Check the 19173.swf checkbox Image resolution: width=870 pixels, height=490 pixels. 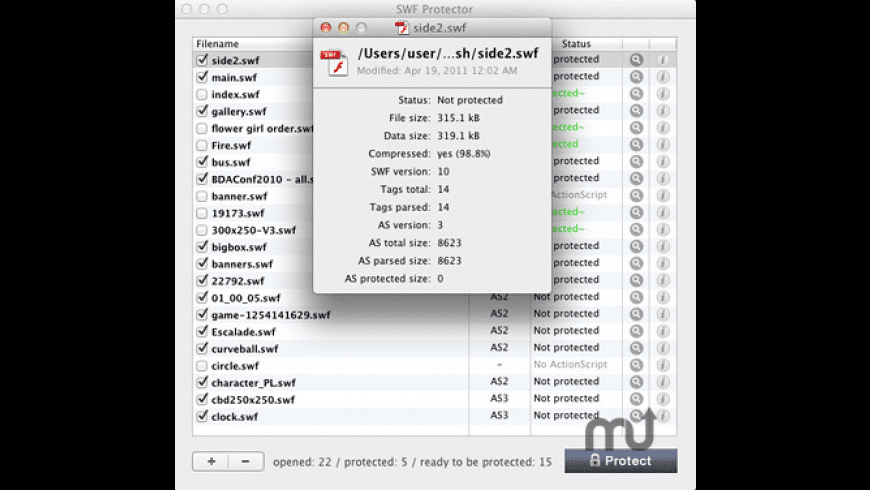click(202, 213)
